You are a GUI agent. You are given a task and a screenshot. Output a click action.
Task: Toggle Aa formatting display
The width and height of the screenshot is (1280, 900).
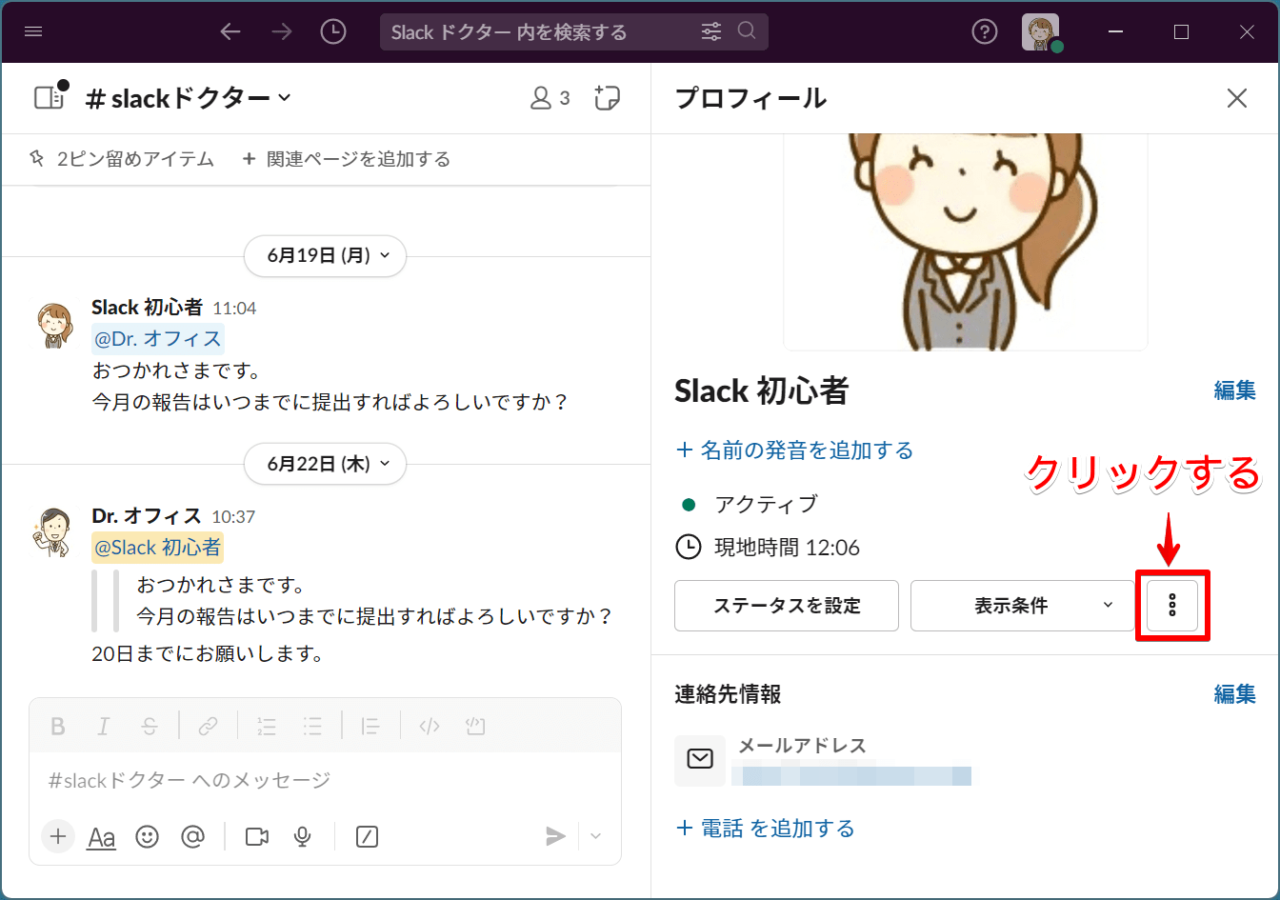(x=101, y=837)
